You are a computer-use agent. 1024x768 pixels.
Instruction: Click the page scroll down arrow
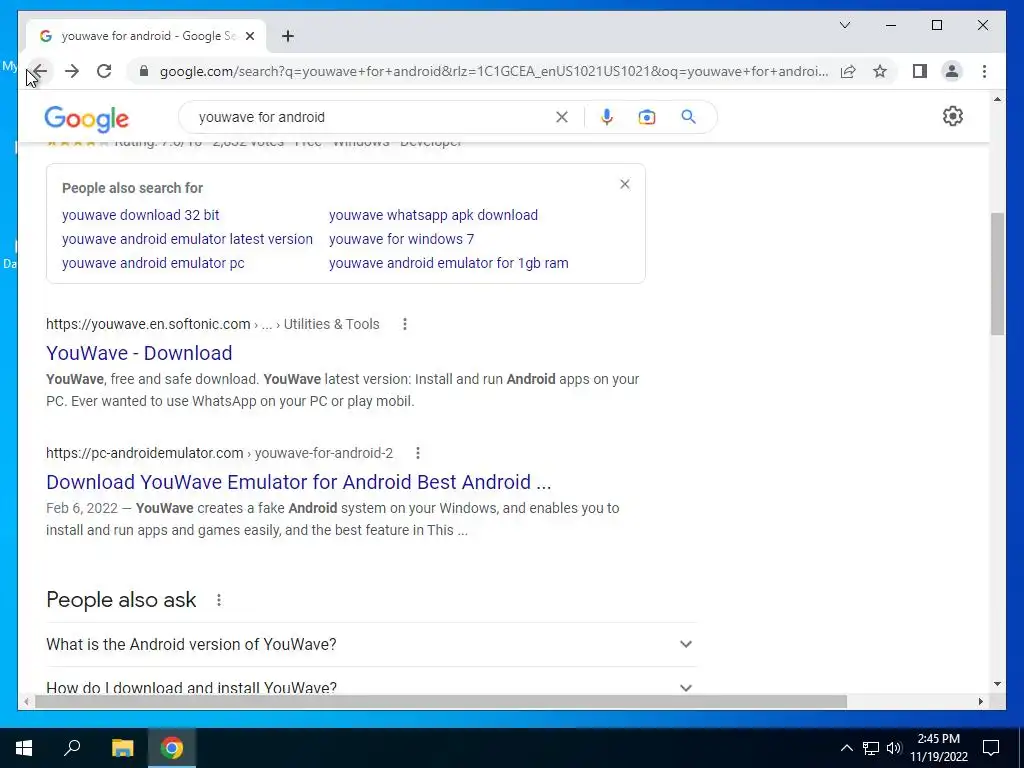click(x=997, y=684)
